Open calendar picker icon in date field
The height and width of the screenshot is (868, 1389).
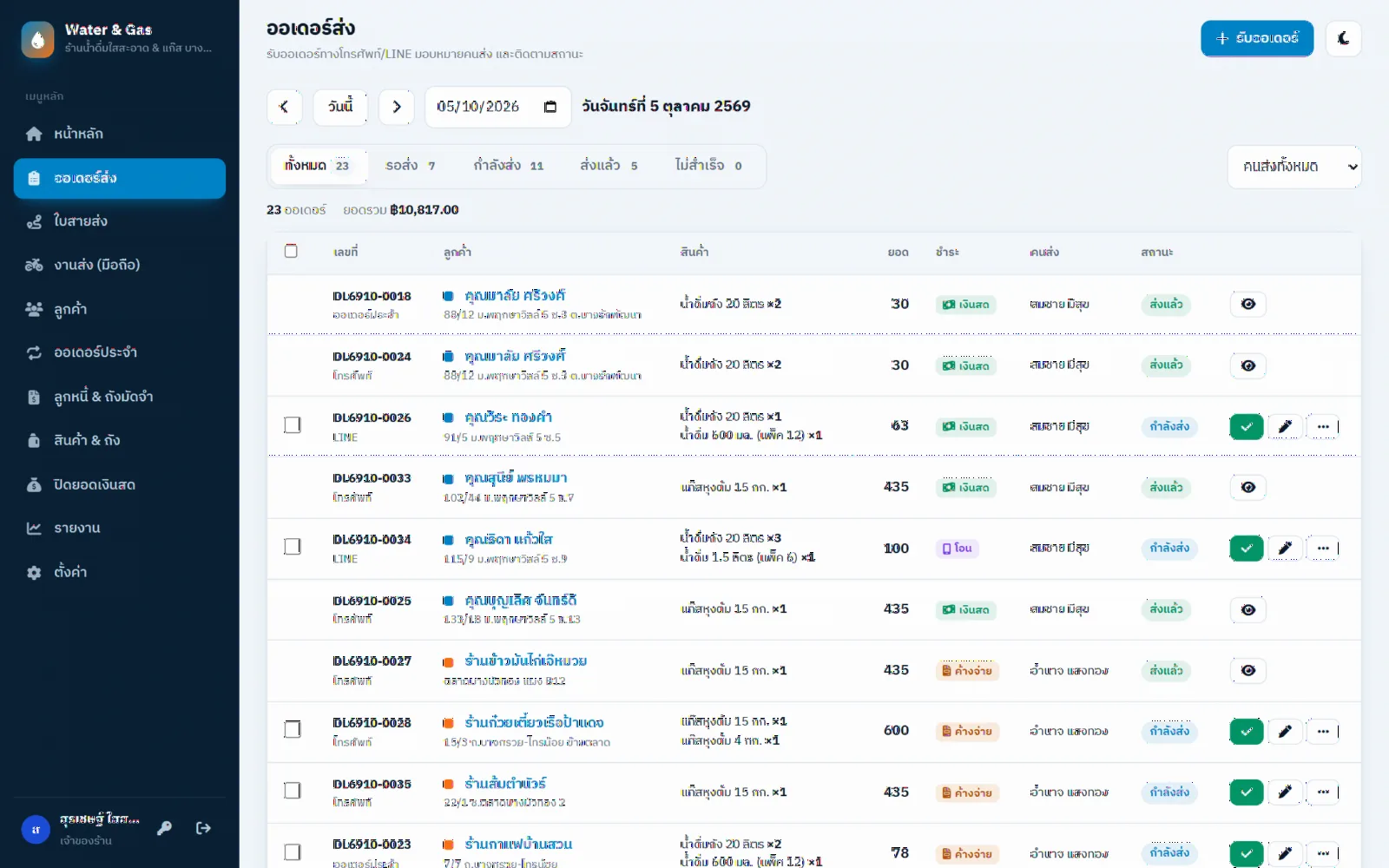[550, 107]
